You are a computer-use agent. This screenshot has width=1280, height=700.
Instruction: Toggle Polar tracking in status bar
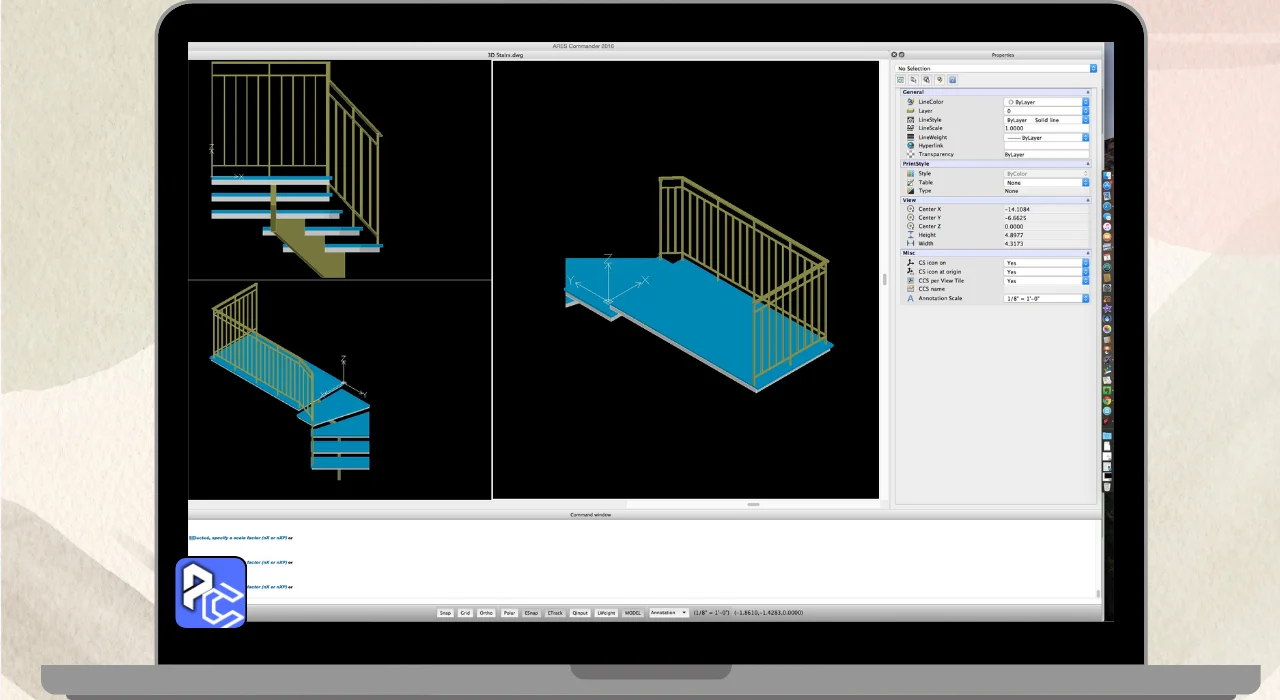[x=509, y=613]
